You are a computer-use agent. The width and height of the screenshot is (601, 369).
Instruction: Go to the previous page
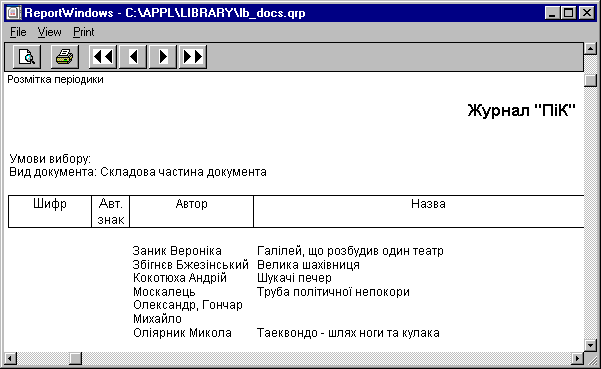(x=133, y=57)
